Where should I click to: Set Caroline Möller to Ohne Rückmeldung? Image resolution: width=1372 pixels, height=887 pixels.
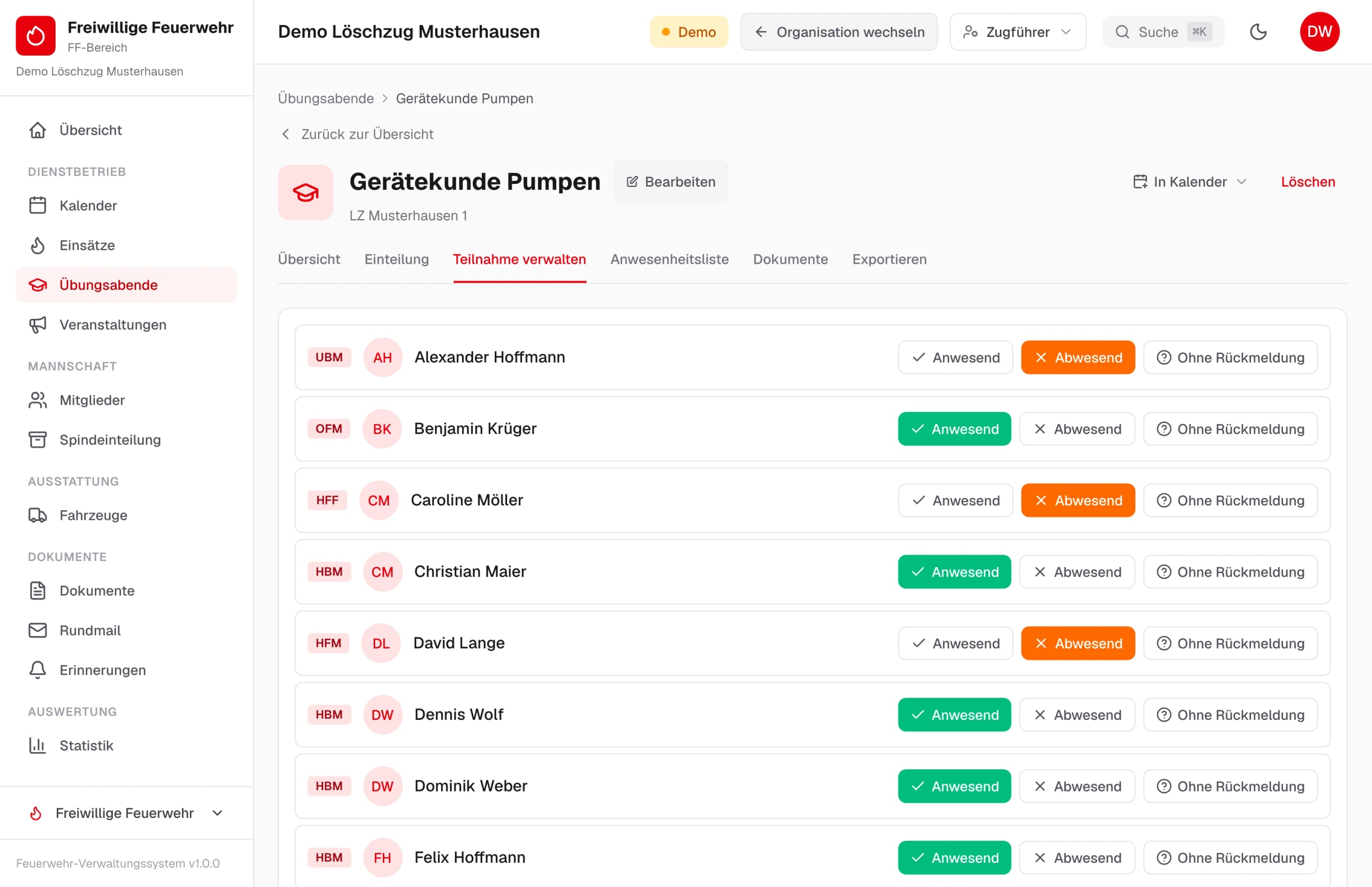point(1231,500)
